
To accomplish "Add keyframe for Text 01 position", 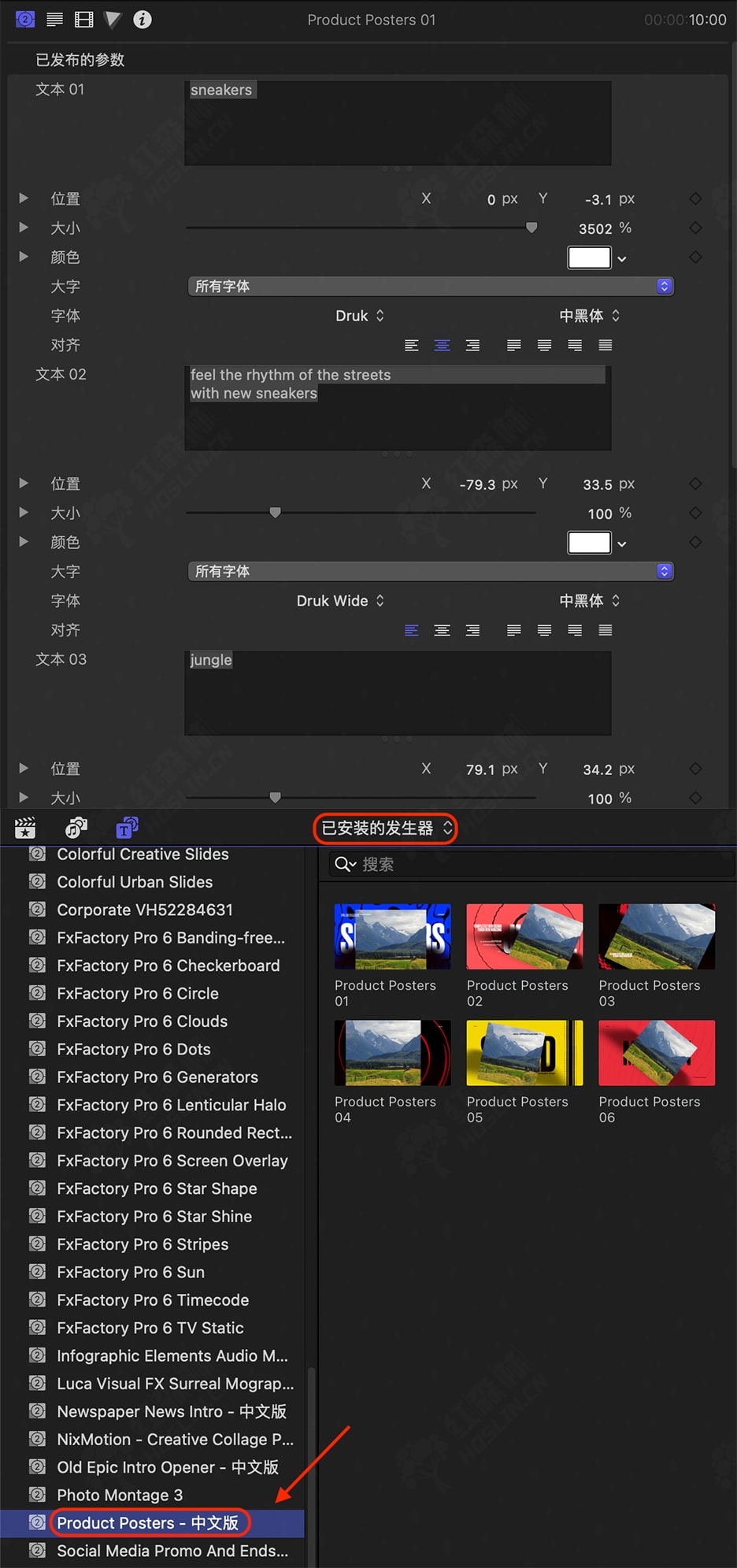I will [695, 198].
